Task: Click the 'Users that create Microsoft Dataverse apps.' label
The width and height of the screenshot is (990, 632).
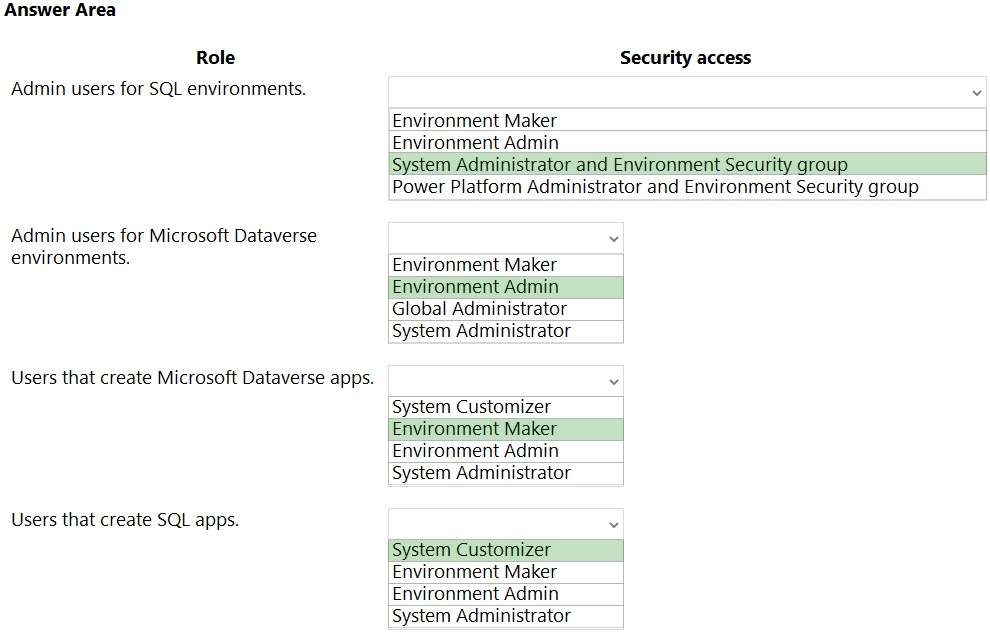Action: coord(193,378)
